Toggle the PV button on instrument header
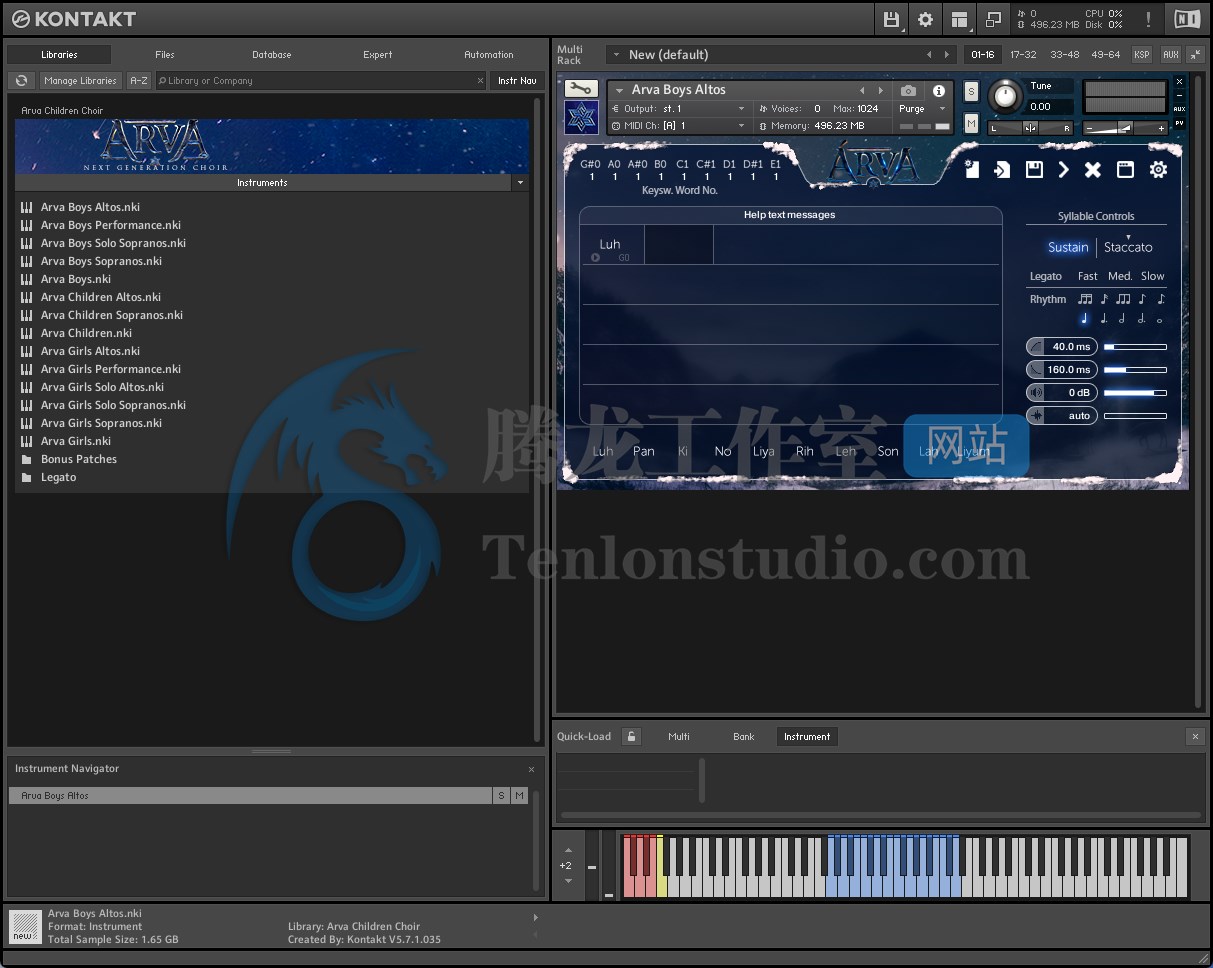This screenshot has width=1213, height=968. tap(1179, 123)
